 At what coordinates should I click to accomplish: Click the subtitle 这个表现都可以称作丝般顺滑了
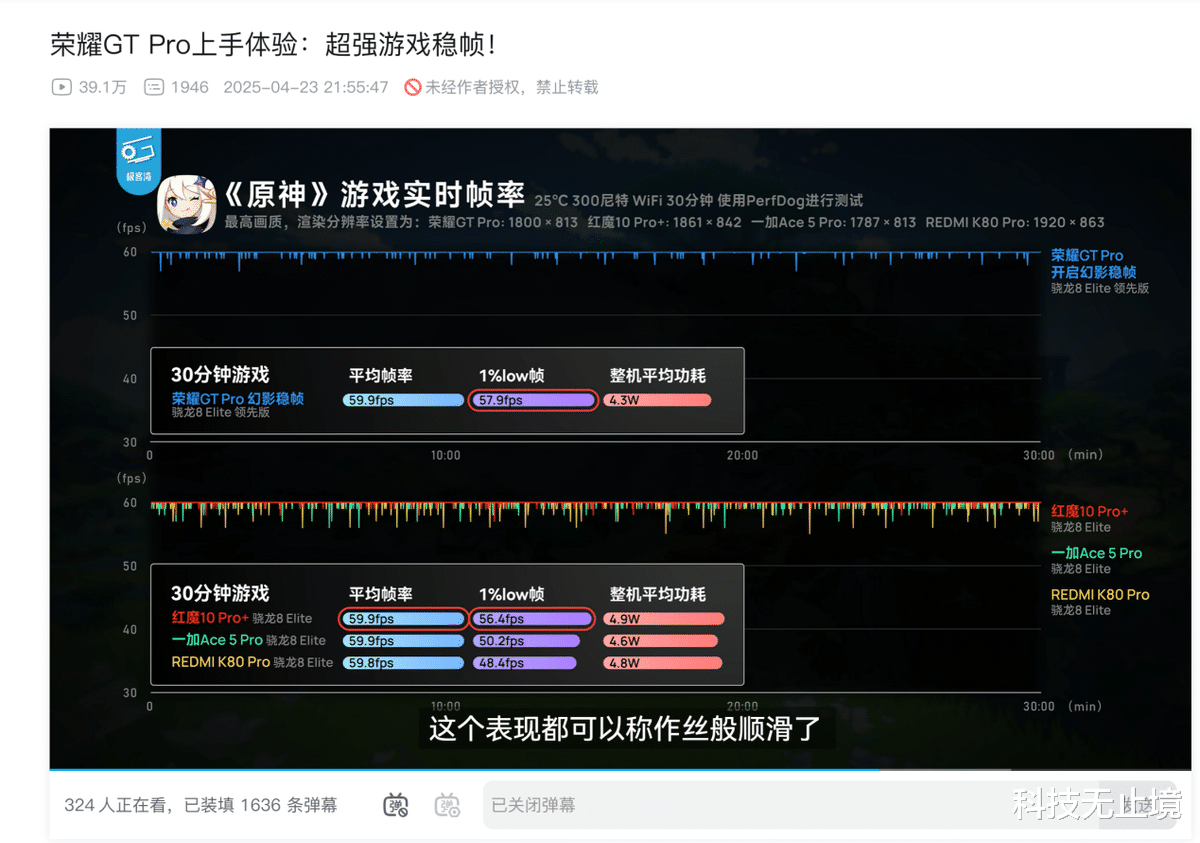(625, 728)
